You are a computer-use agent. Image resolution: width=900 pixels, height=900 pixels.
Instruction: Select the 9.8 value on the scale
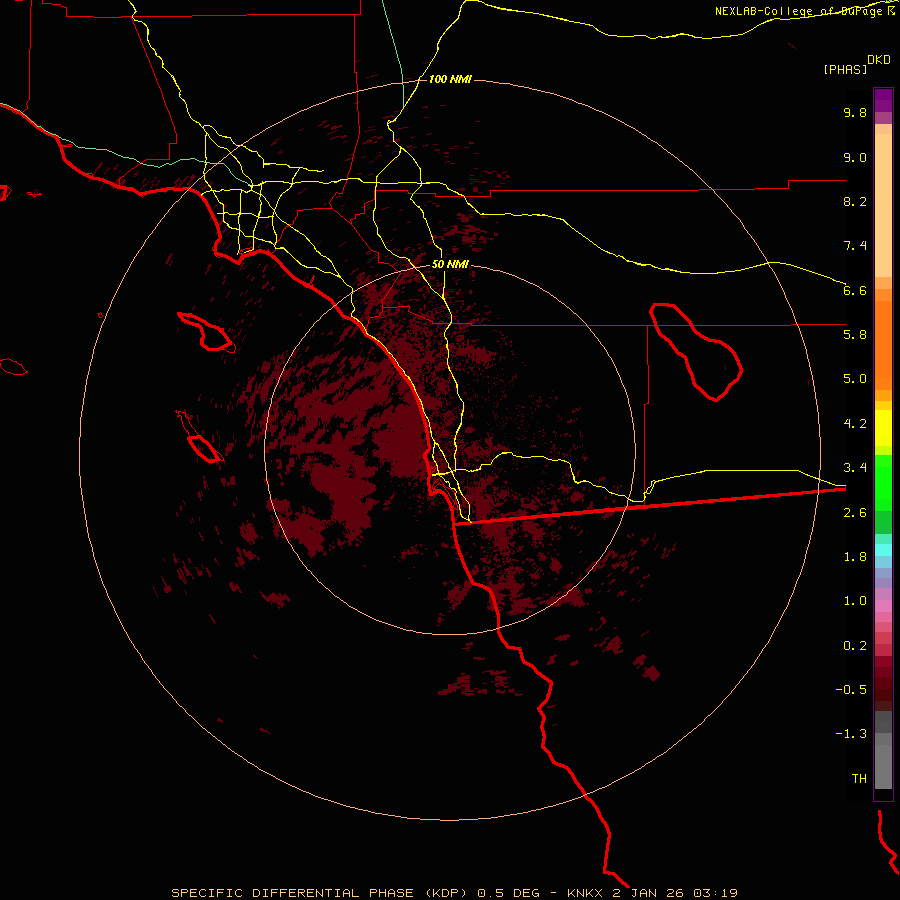tap(855, 112)
